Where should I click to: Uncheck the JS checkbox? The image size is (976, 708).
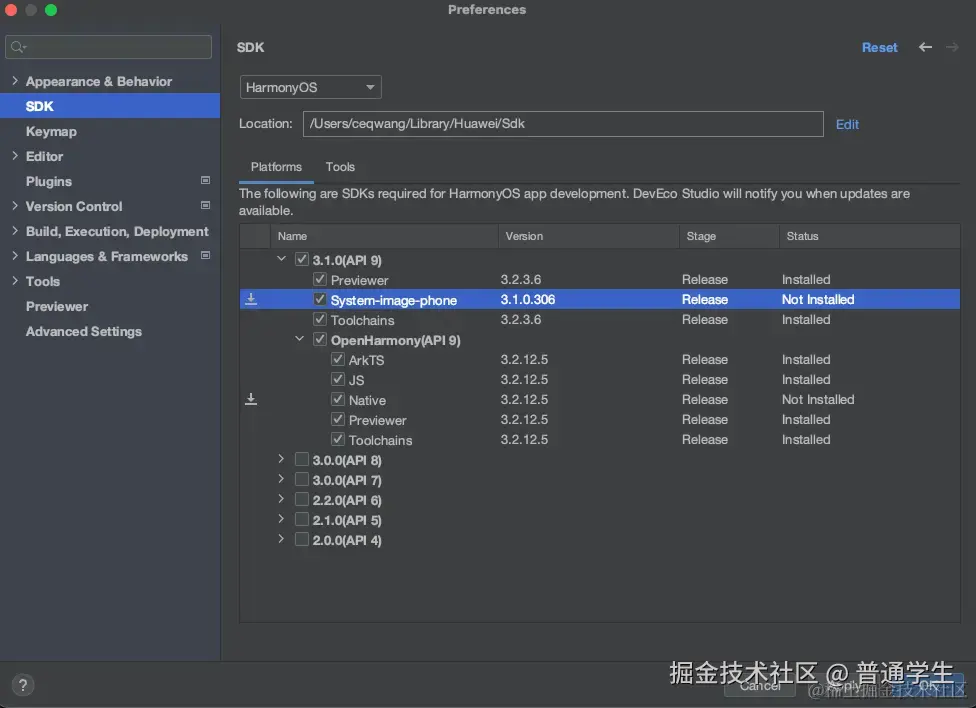pos(338,379)
